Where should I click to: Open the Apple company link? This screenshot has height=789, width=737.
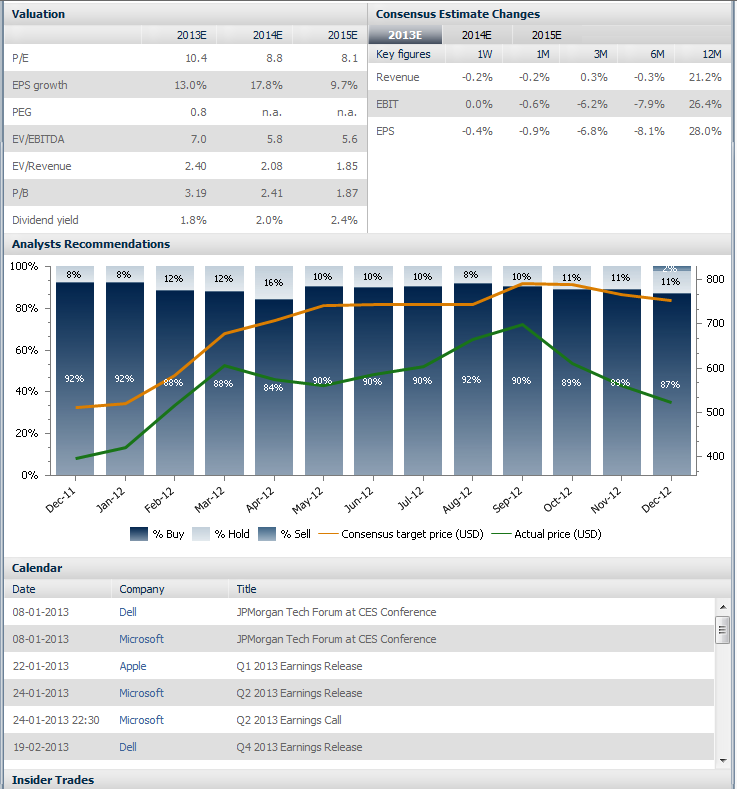coord(133,666)
